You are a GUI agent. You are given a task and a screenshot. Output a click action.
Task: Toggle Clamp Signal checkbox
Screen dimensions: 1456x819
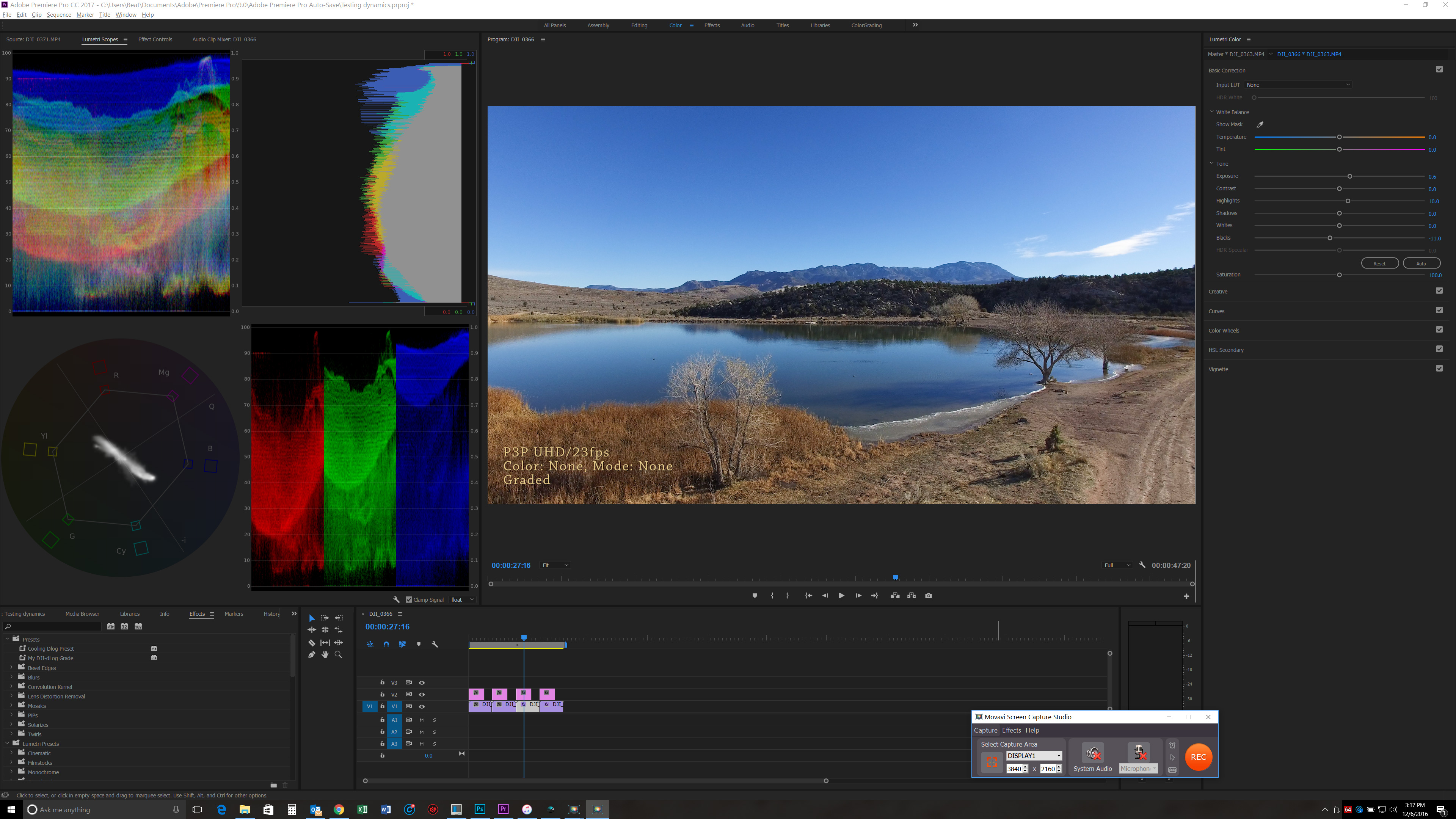click(x=409, y=600)
